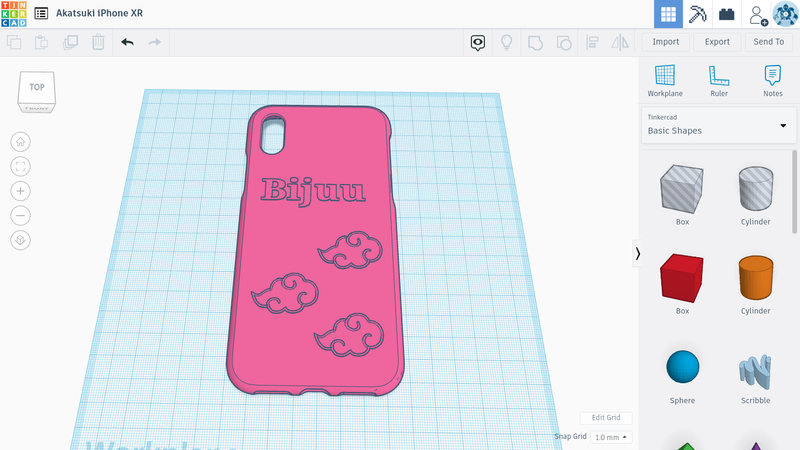Click Fit all in view button
Screen dimensions: 800x450
(20, 166)
